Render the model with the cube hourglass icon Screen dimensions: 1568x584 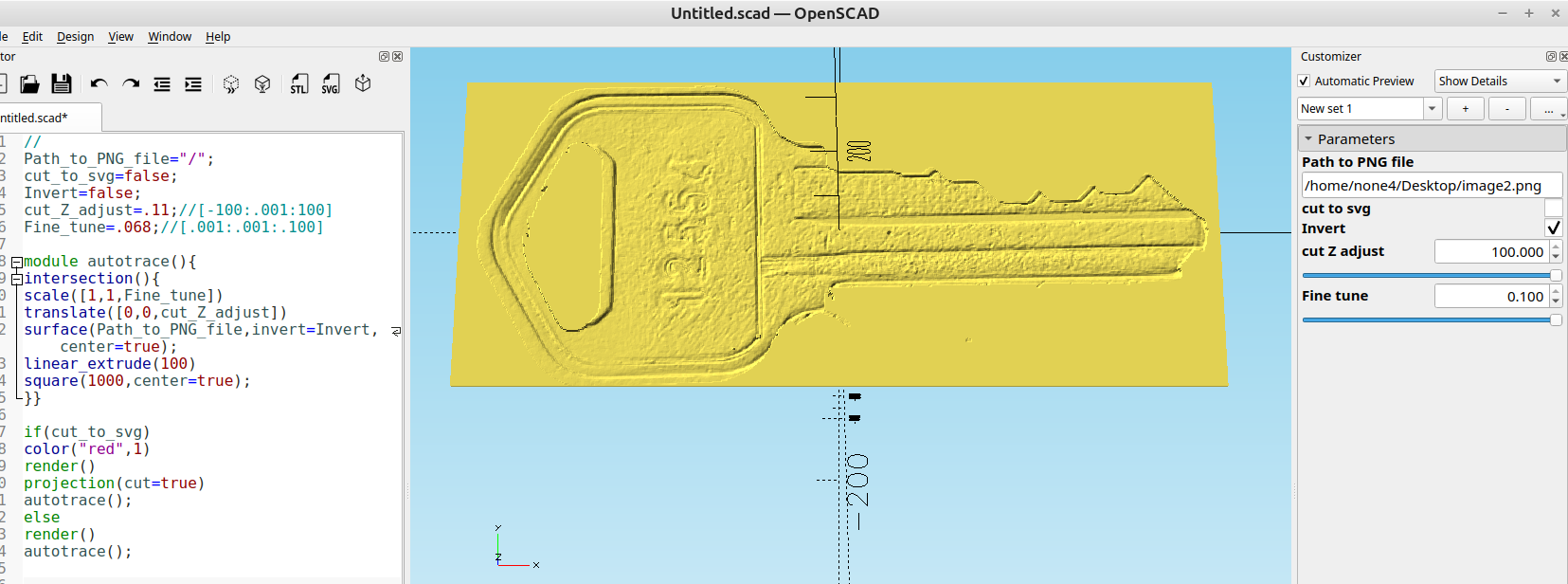pyautogui.click(x=262, y=84)
